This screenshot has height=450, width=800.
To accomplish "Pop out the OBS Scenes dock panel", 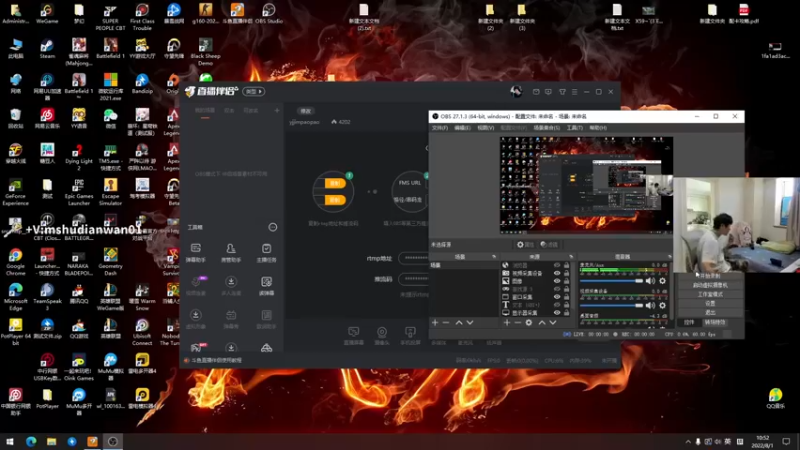I will (x=494, y=257).
